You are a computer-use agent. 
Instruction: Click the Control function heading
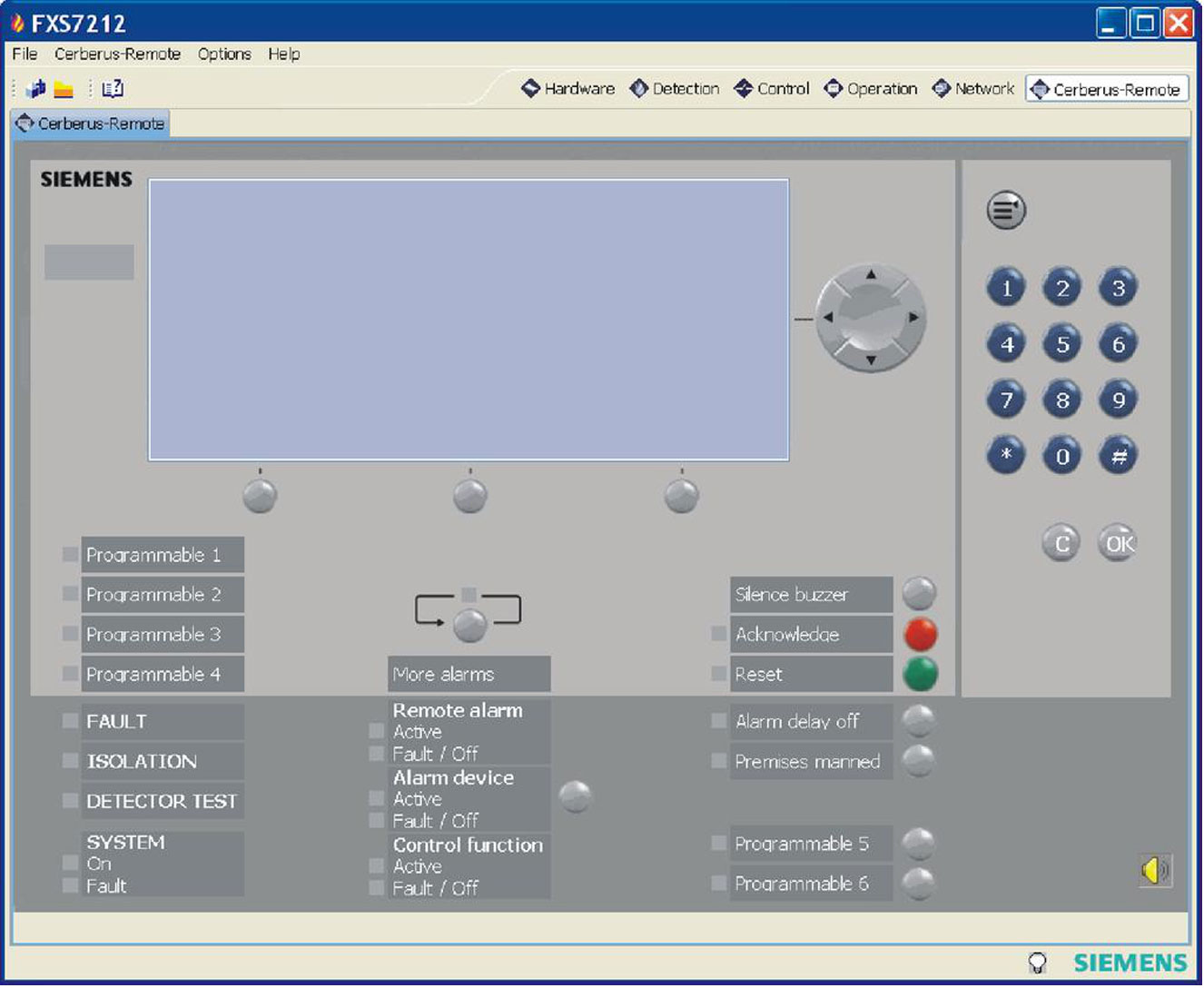[468, 845]
